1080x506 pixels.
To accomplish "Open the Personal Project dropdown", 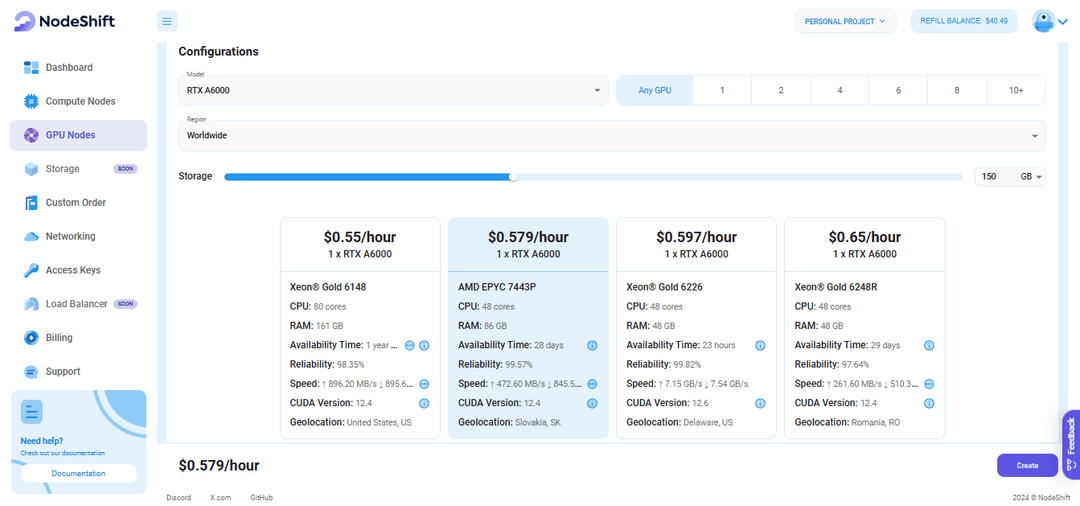I will [846, 21].
